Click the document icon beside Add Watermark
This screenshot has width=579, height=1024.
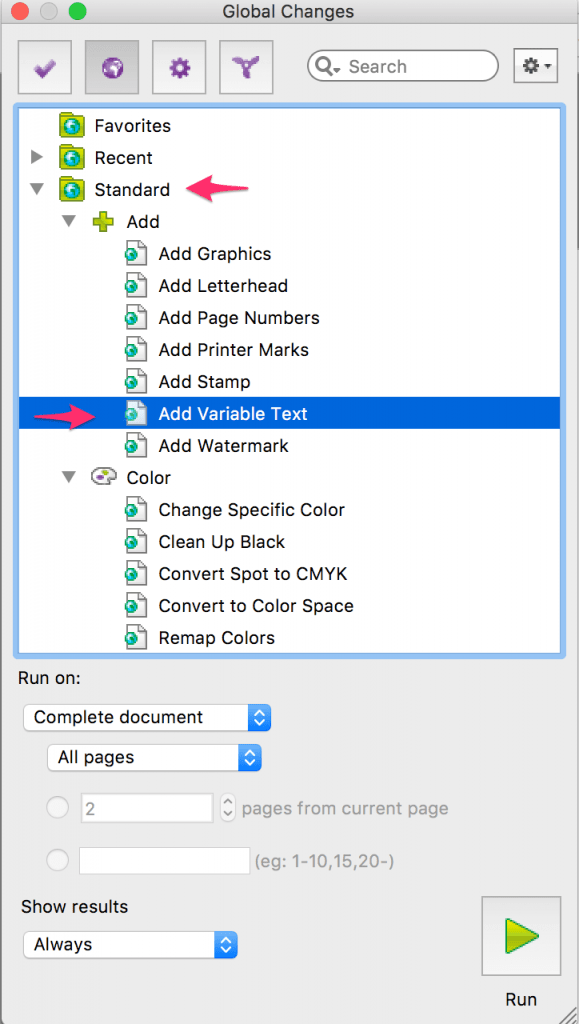point(135,446)
